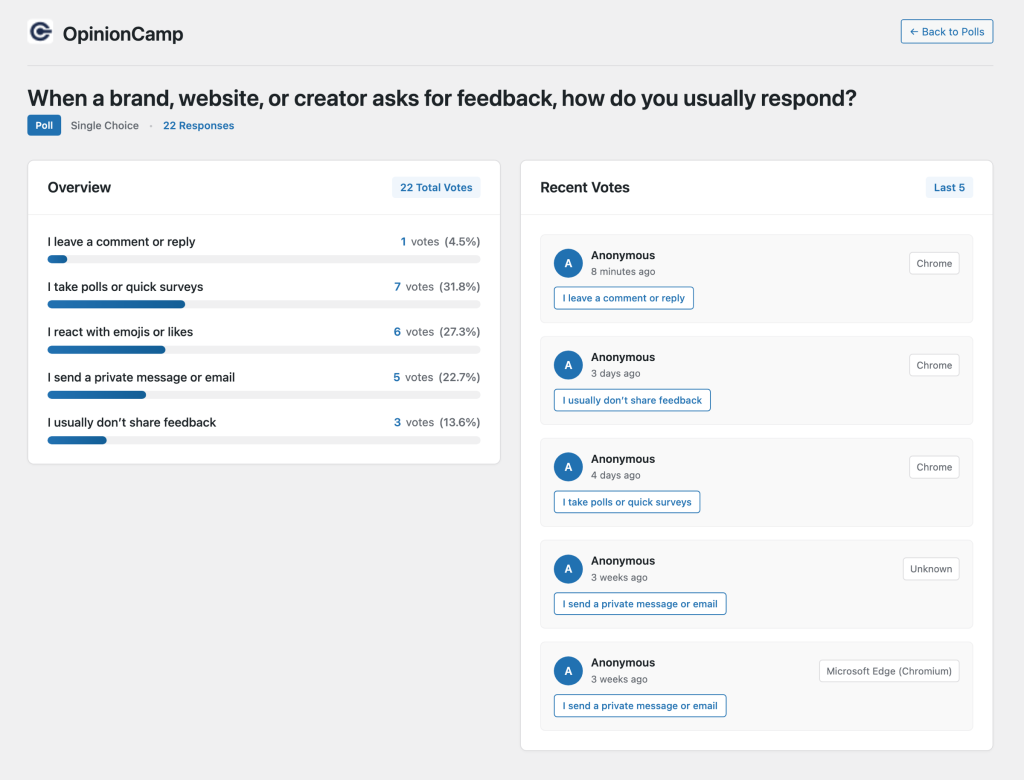Click avatar of the Unknown browser voter
The width and height of the screenshot is (1024, 780).
click(x=568, y=569)
